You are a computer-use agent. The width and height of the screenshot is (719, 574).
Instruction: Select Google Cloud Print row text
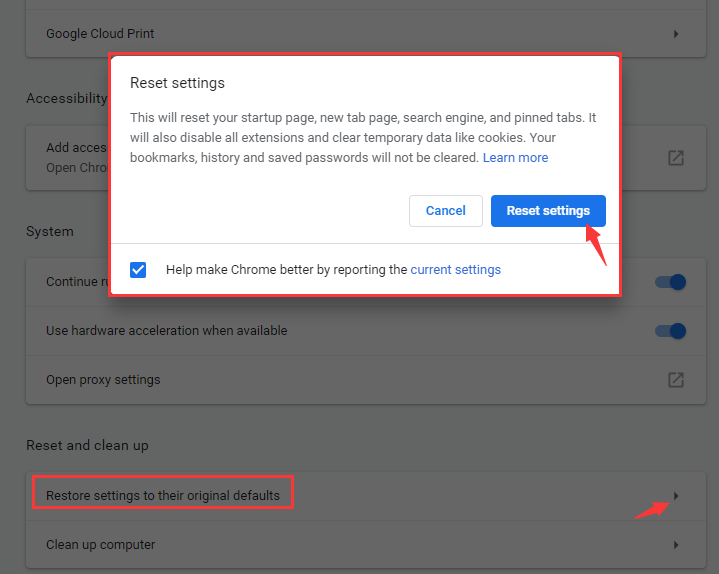(100, 33)
